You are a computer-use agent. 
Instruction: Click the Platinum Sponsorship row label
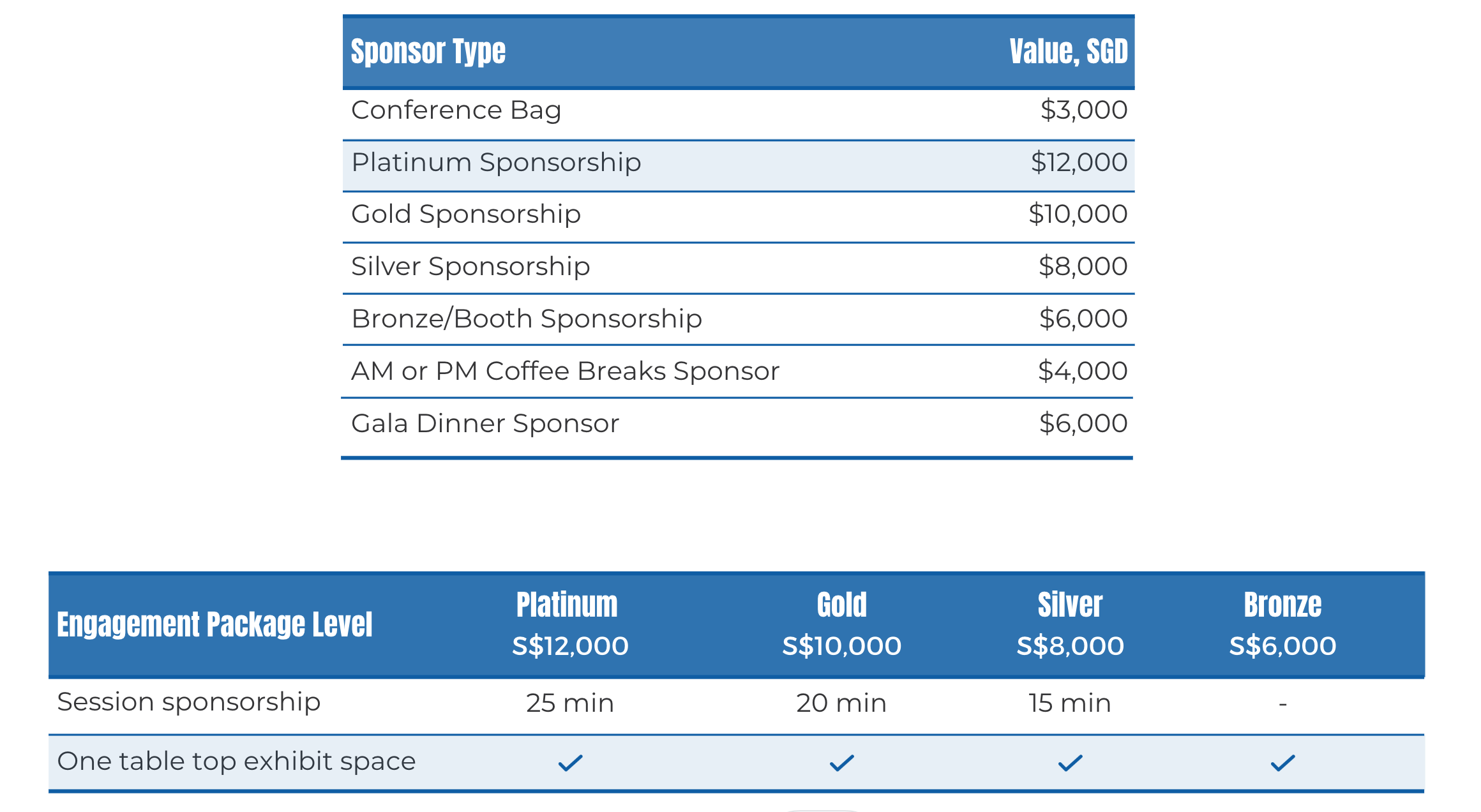click(x=496, y=162)
